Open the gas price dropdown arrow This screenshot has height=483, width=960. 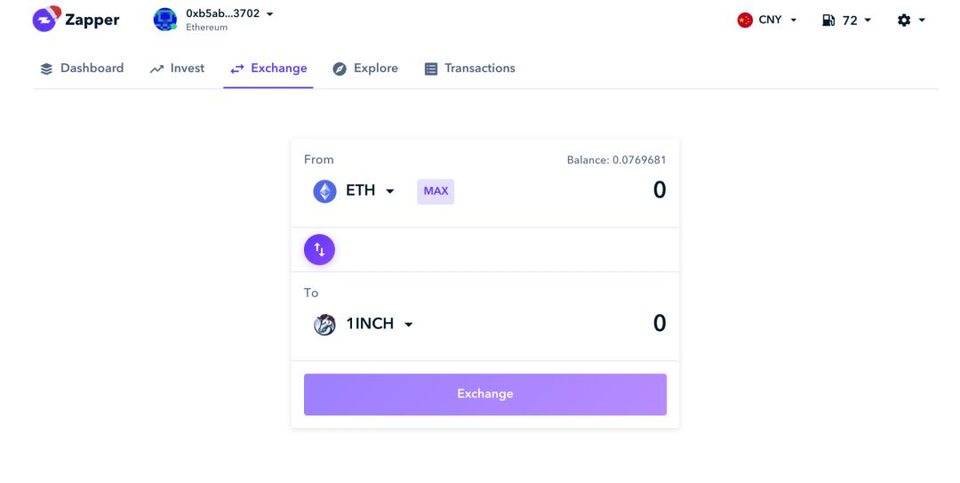[867, 20]
